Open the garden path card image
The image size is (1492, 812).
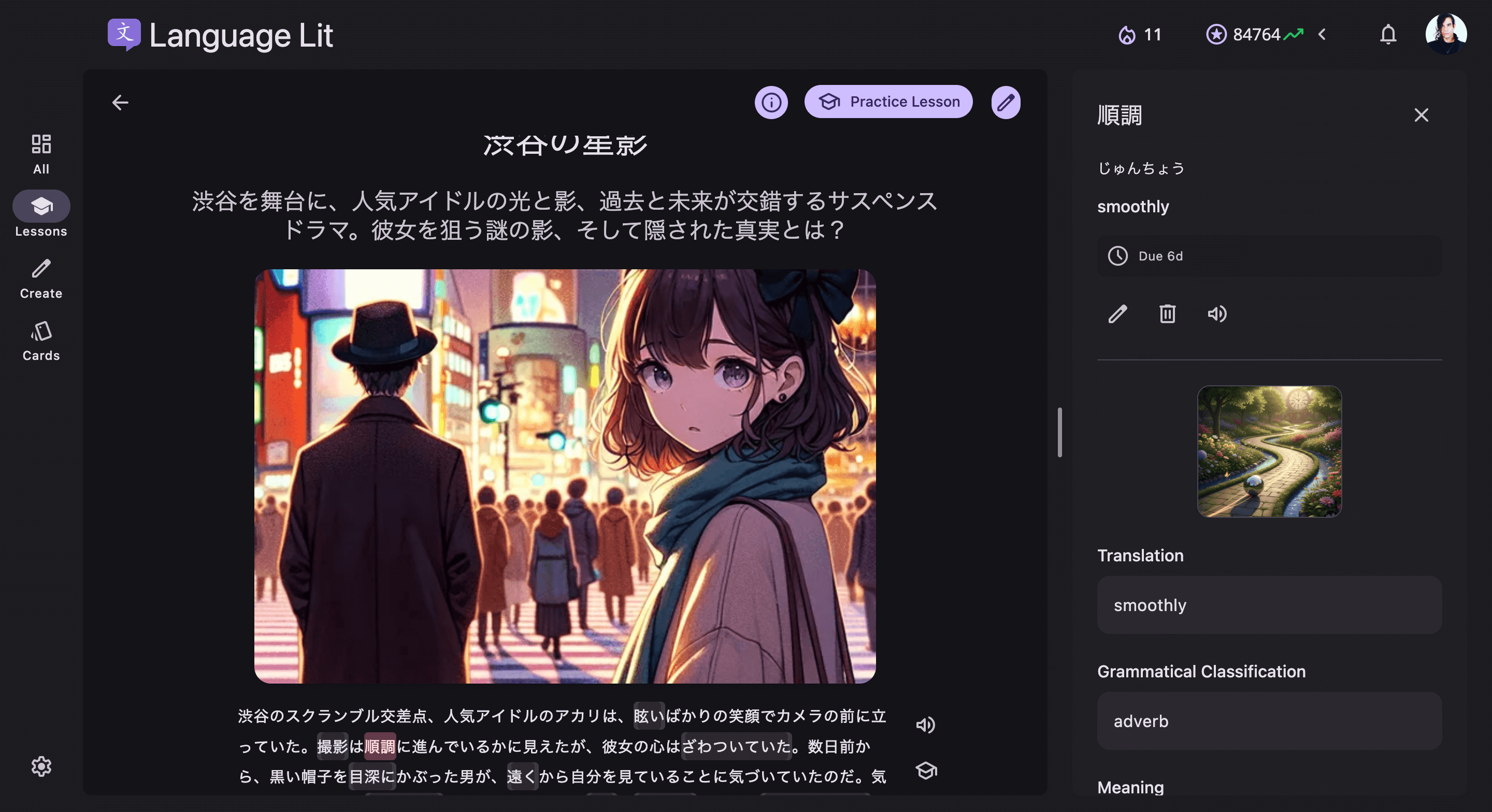click(1269, 451)
